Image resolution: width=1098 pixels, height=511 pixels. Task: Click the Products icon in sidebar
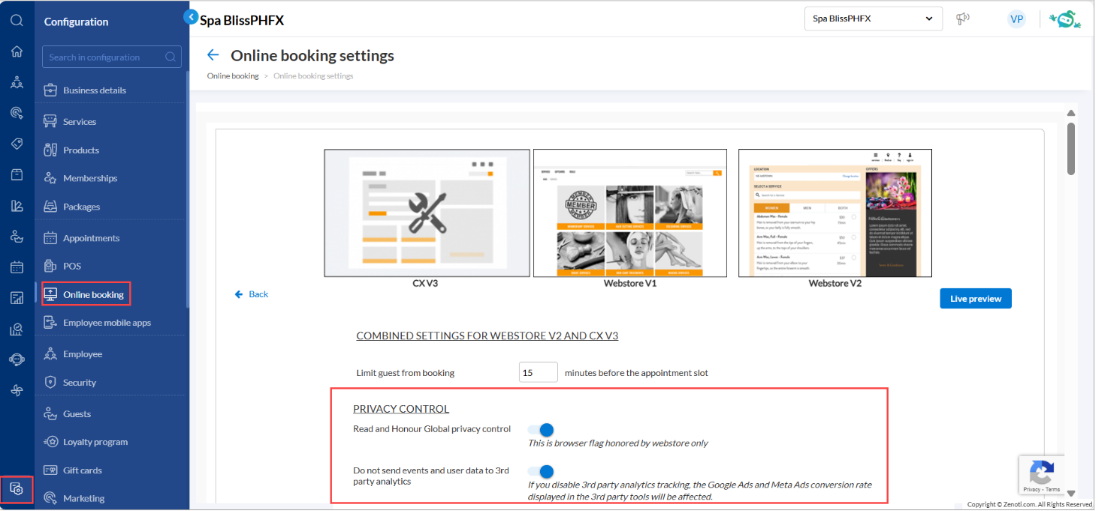click(x=50, y=150)
